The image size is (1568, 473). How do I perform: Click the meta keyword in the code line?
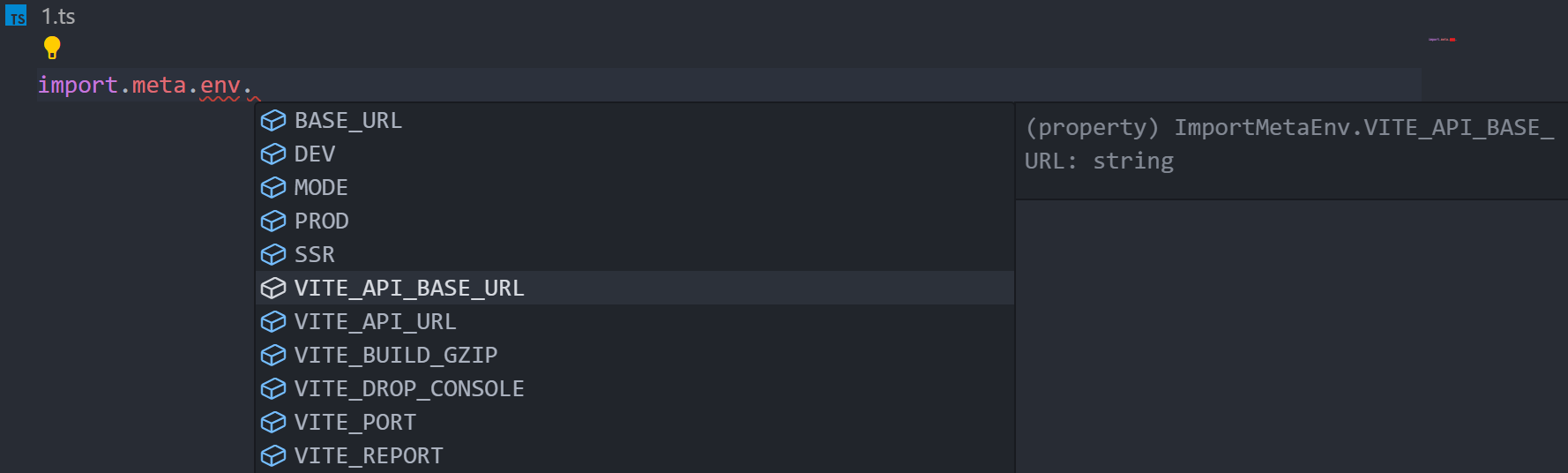pos(159,86)
